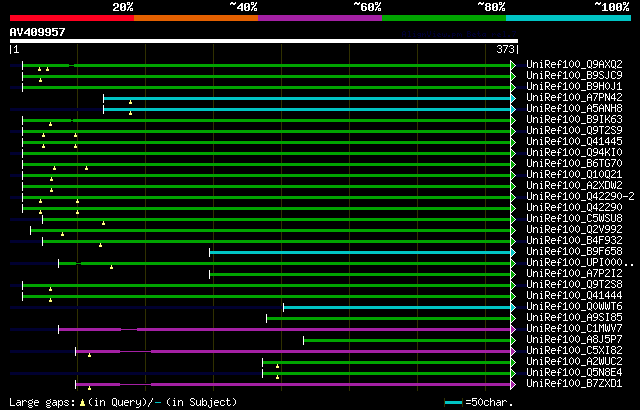Image resolution: width=640 pixels, height=410 pixels.
Task: Select the UniRef100_A9SI85 label
Action: coord(574,318)
